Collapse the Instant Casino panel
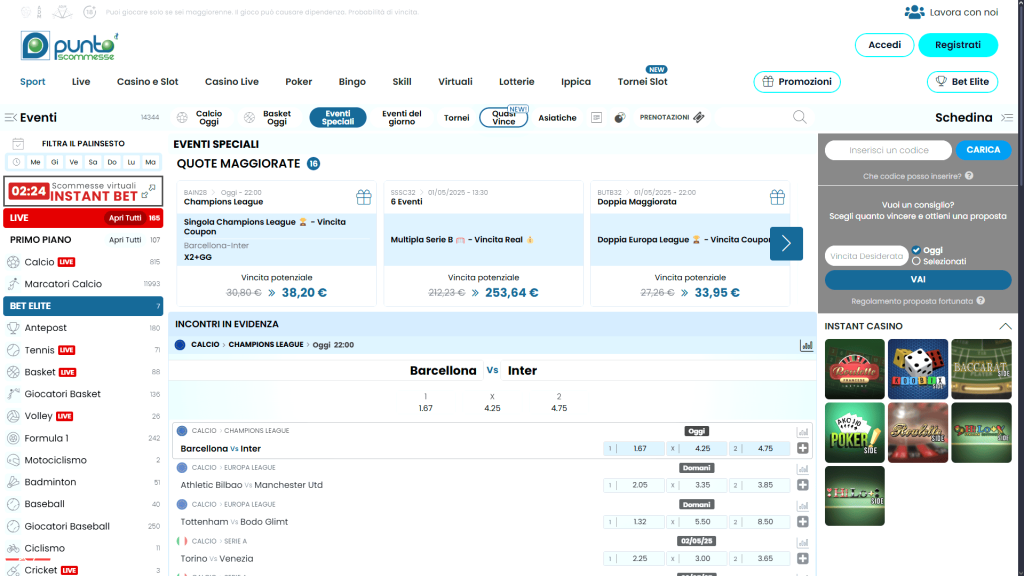The height and width of the screenshot is (576, 1024). [1006, 326]
